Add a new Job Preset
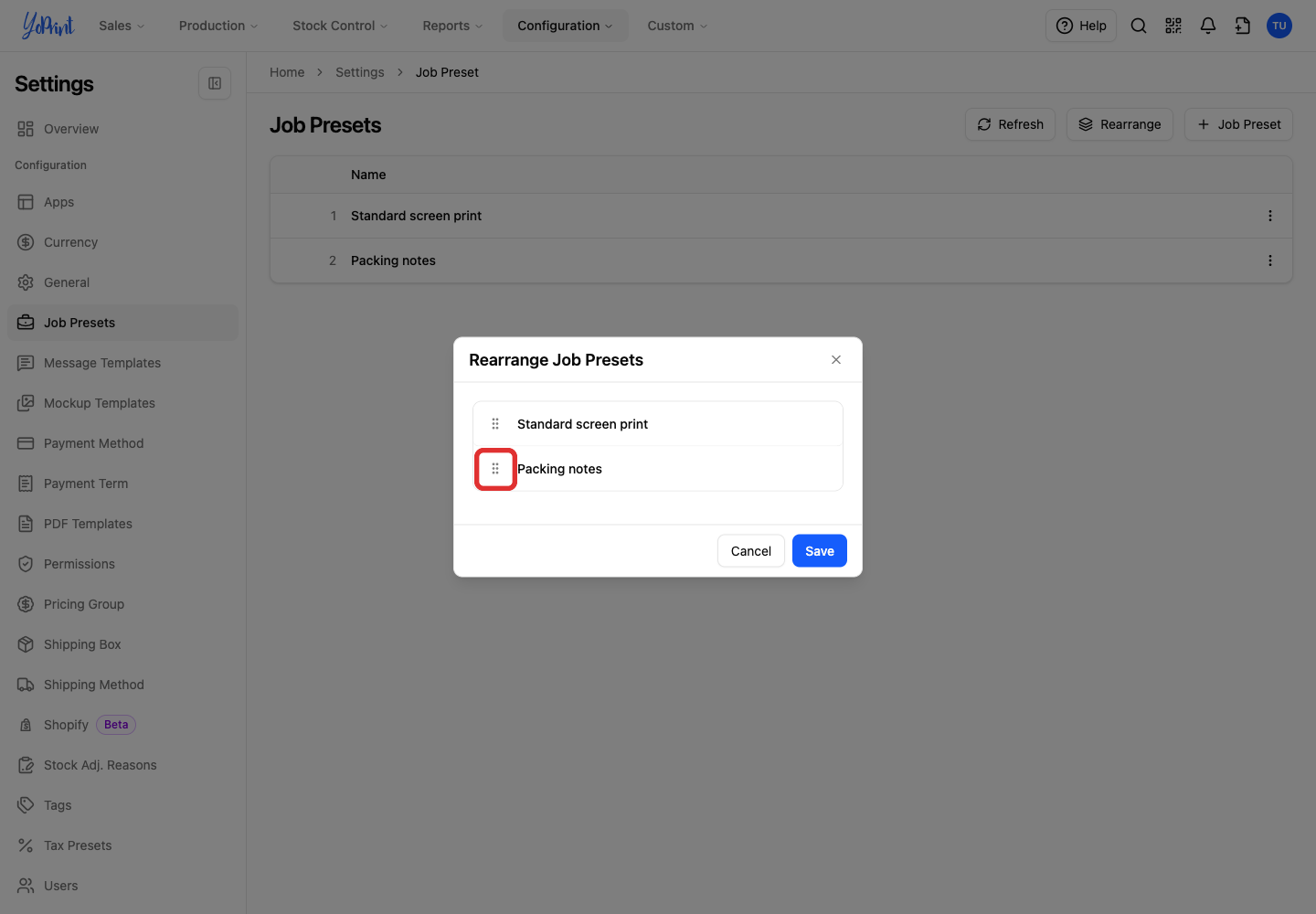Image resolution: width=1316 pixels, height=914 pixels. coord(1238,124)
